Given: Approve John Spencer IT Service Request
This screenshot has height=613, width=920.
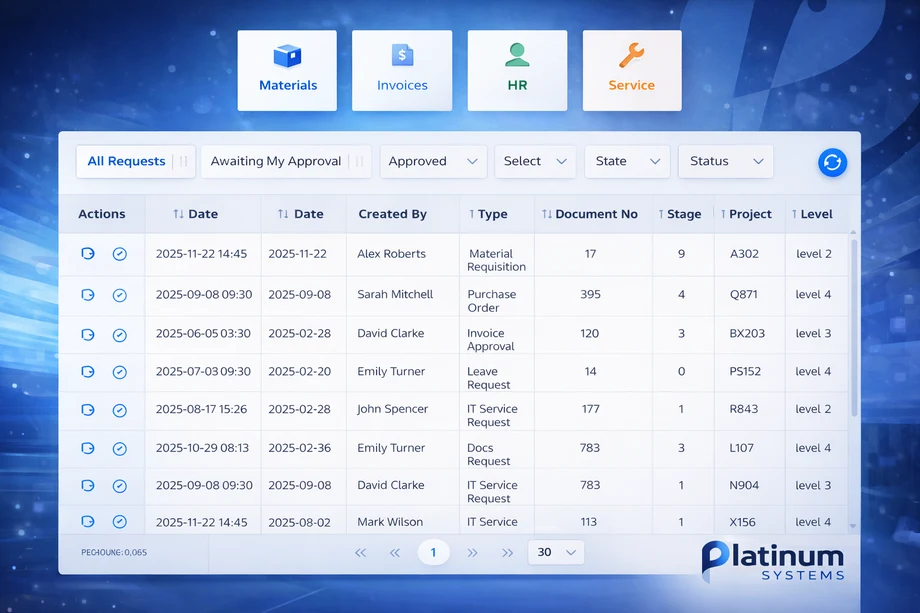Looking at the screenshot, I should pos(120,410).
